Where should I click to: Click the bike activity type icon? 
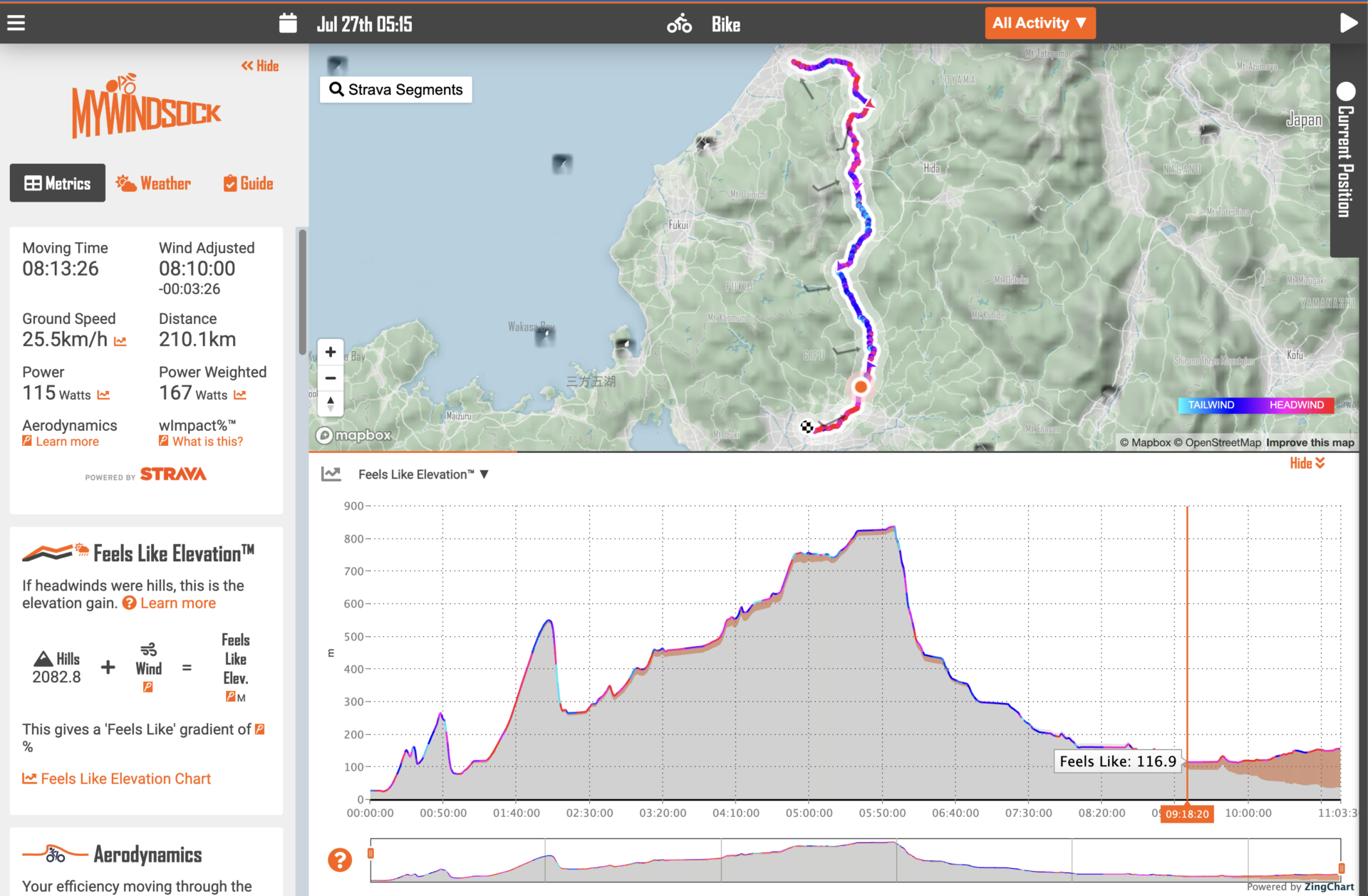[679, 24]
